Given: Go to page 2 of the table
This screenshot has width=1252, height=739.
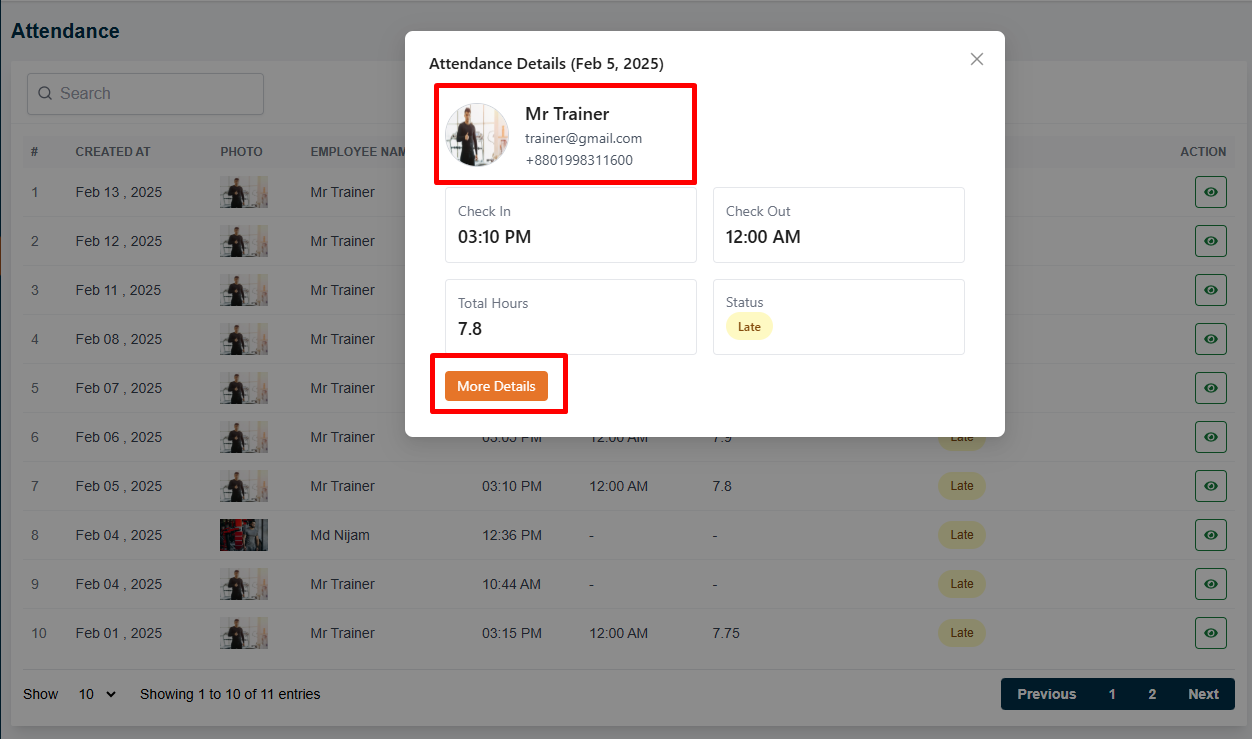Looking at the screenshot, I should (x=1152, y=694).
